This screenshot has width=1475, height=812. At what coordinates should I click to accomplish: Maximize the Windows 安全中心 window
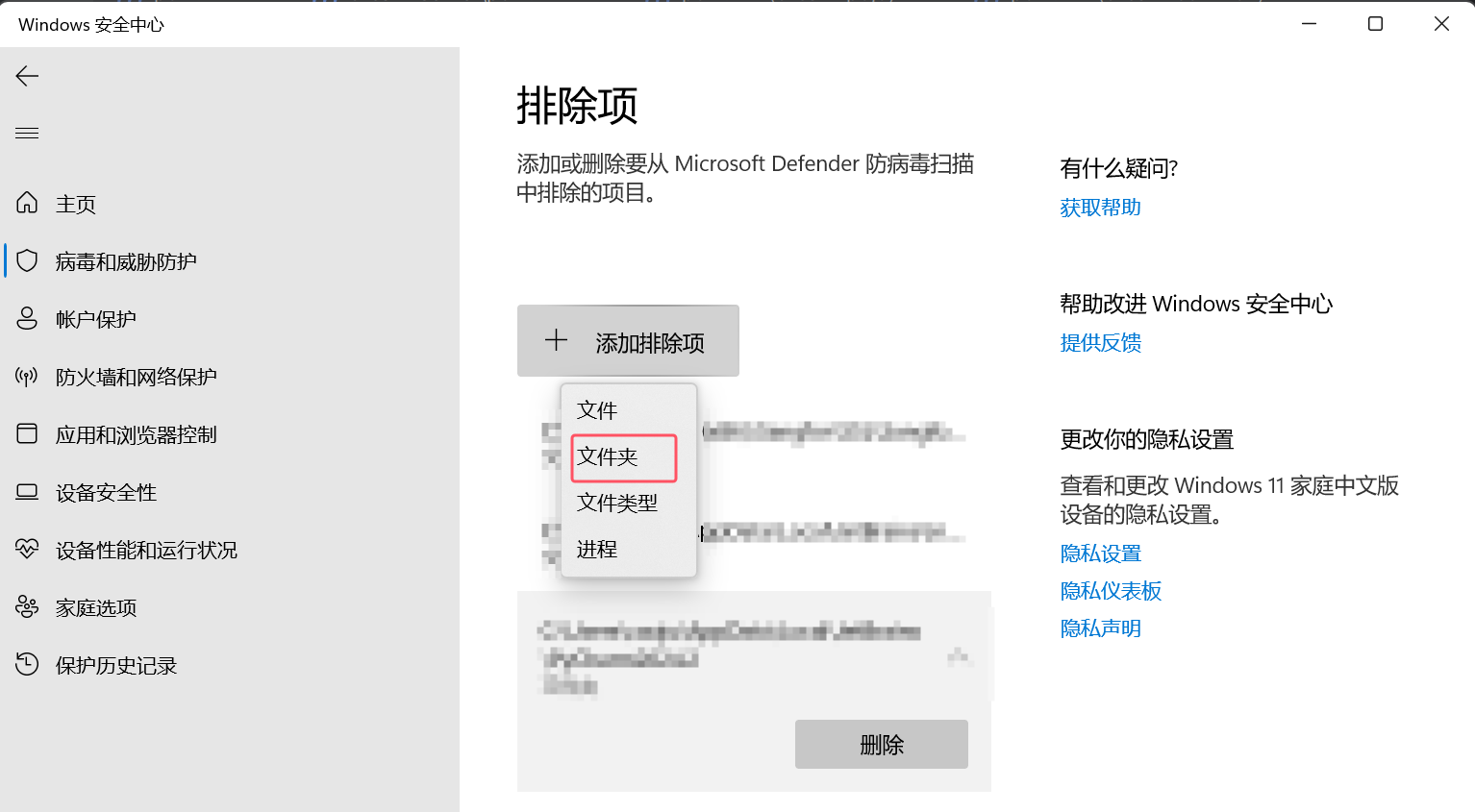point(1375,24)
